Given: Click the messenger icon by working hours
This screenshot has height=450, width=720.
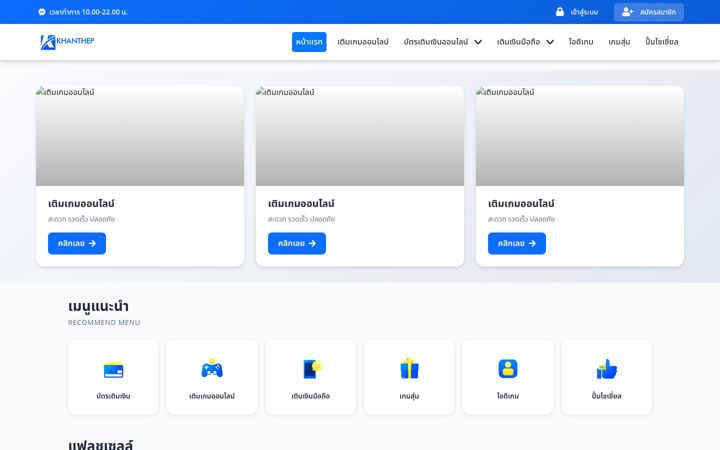Looking at the screenshot, I should pos(42,12).
